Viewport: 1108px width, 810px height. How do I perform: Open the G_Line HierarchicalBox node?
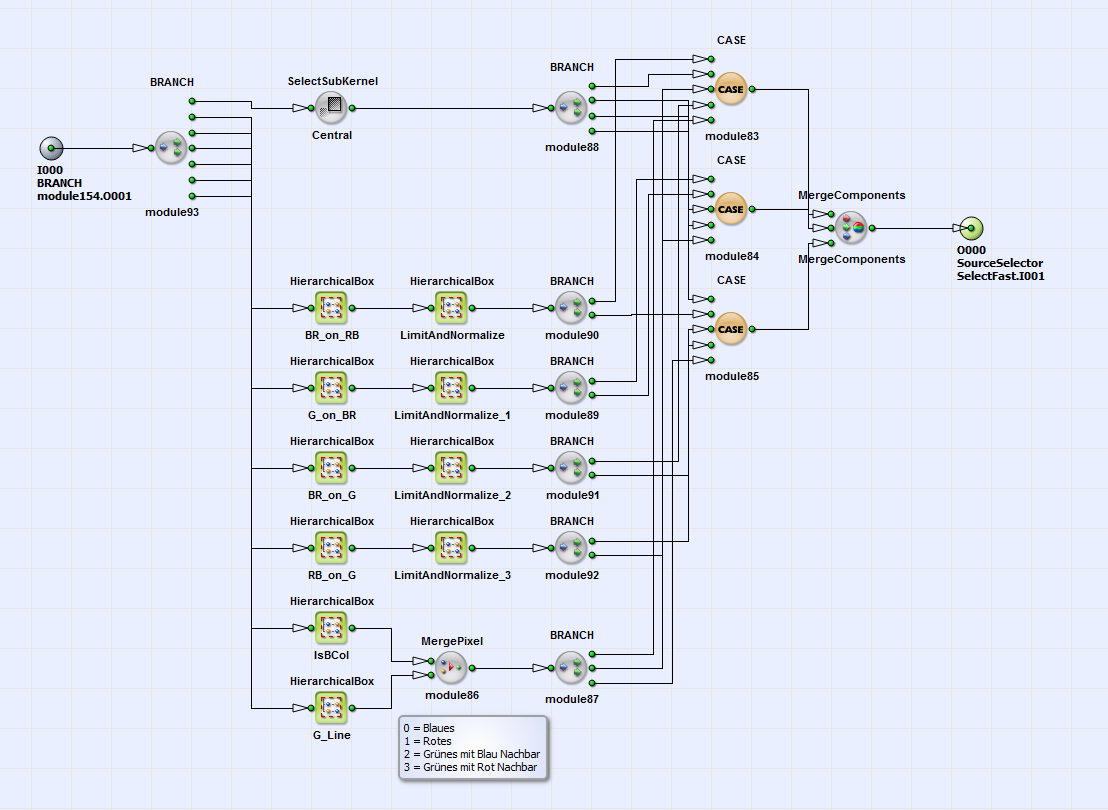[x=331, y=707]
